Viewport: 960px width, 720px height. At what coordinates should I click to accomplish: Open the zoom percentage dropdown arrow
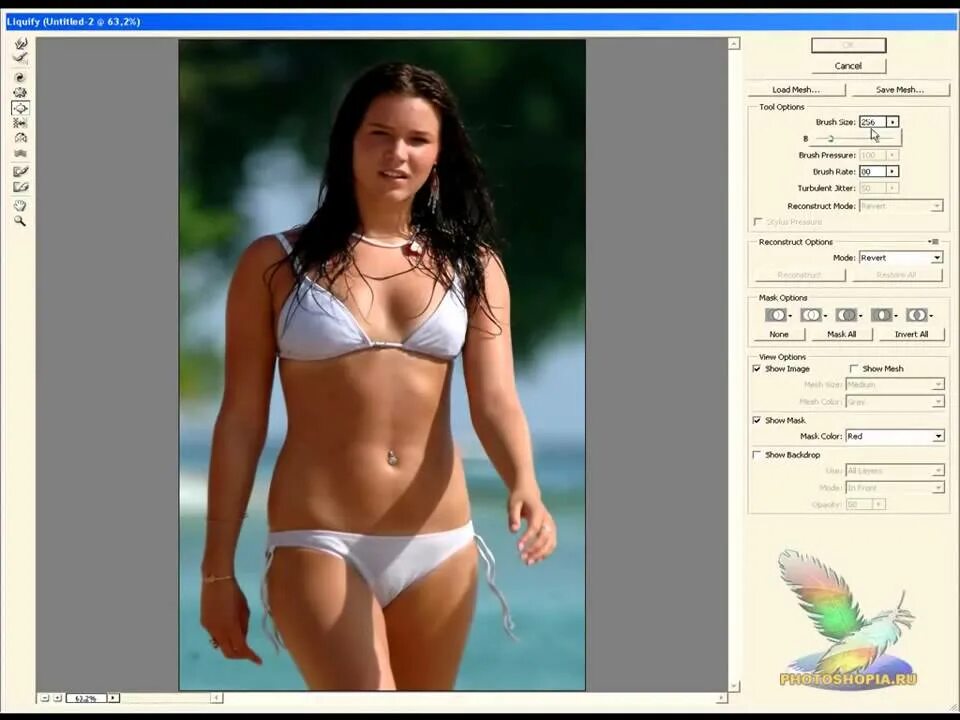(x=113, y=698)
